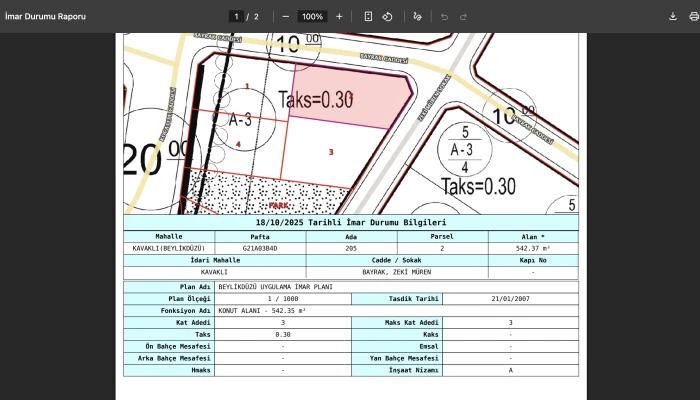This screenshot has height=400, width=700.
Task: Click the zoom in plus button
Action: pyautogui.click(x=339, y=17)
